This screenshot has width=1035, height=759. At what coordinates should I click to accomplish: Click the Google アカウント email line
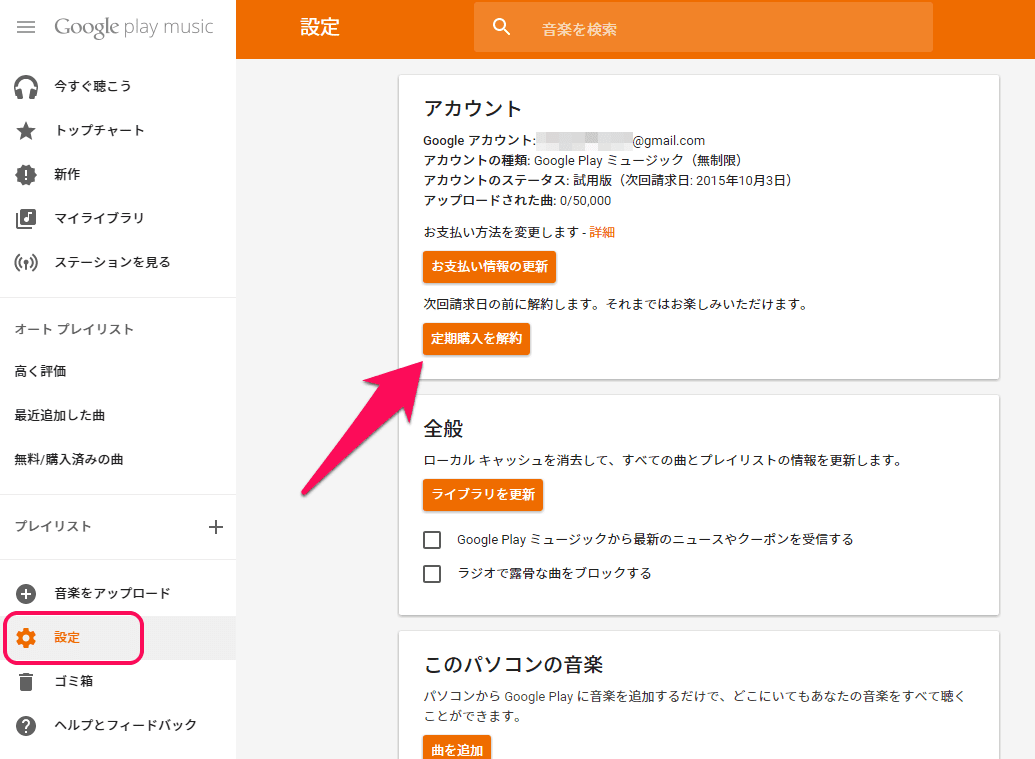(564, 141)
